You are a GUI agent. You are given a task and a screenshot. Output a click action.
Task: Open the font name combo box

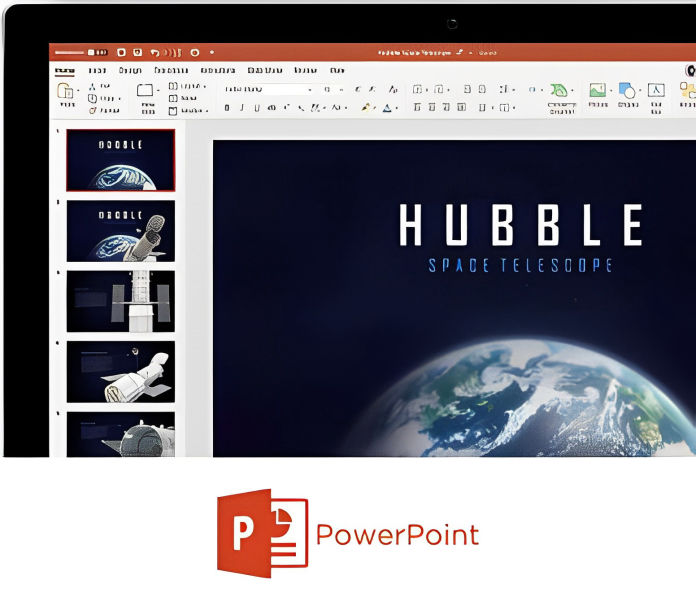click(x=268, y=89)
